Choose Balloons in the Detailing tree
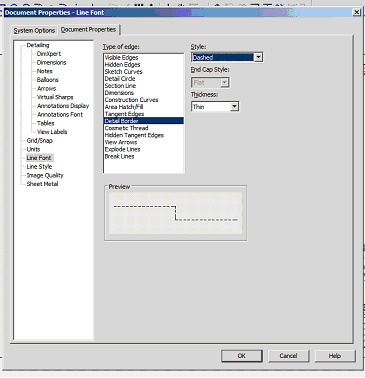The image size is (365, 378). click(x=47, y=80)
